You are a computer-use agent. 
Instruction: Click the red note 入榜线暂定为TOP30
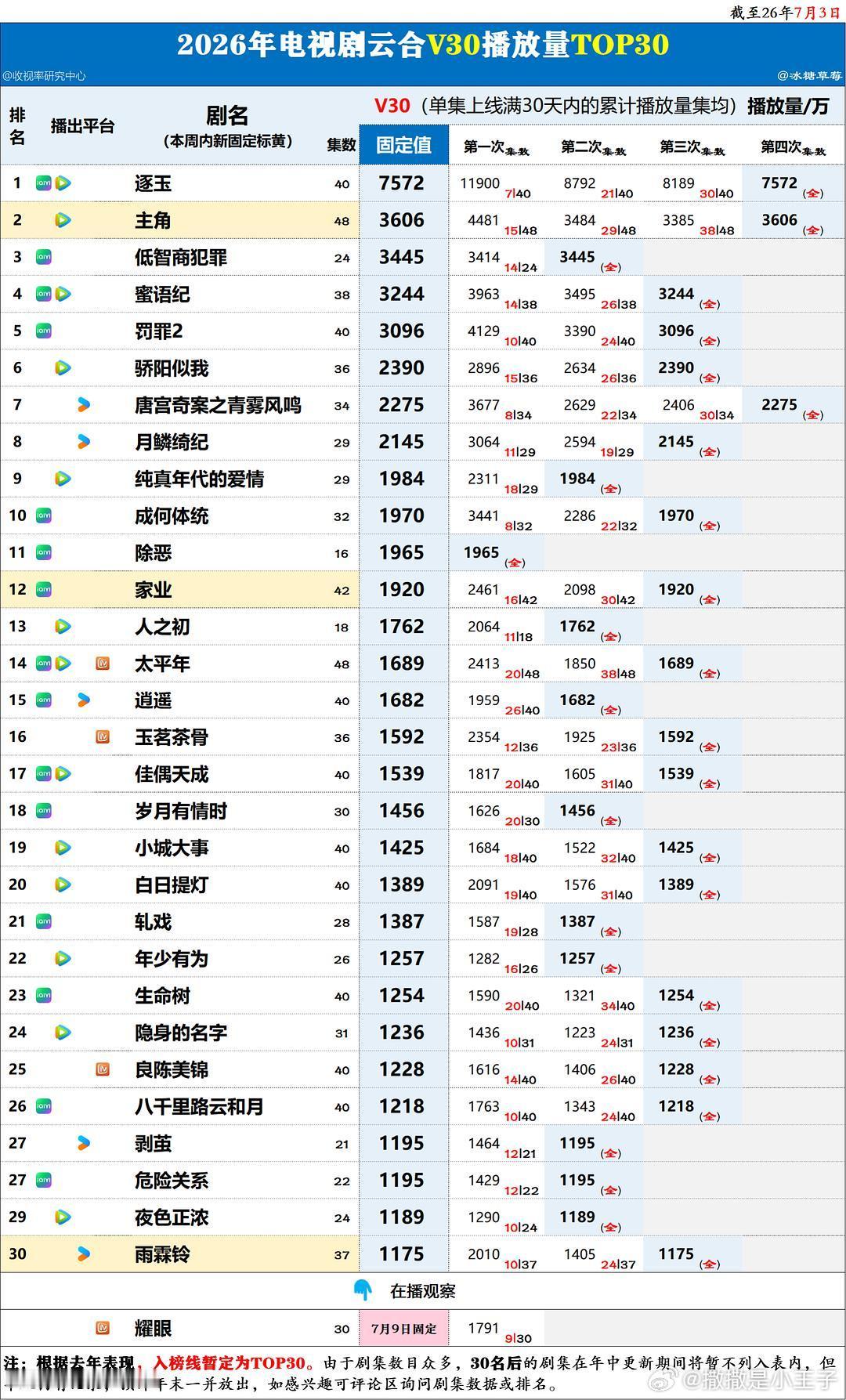tap(231, 1363)
